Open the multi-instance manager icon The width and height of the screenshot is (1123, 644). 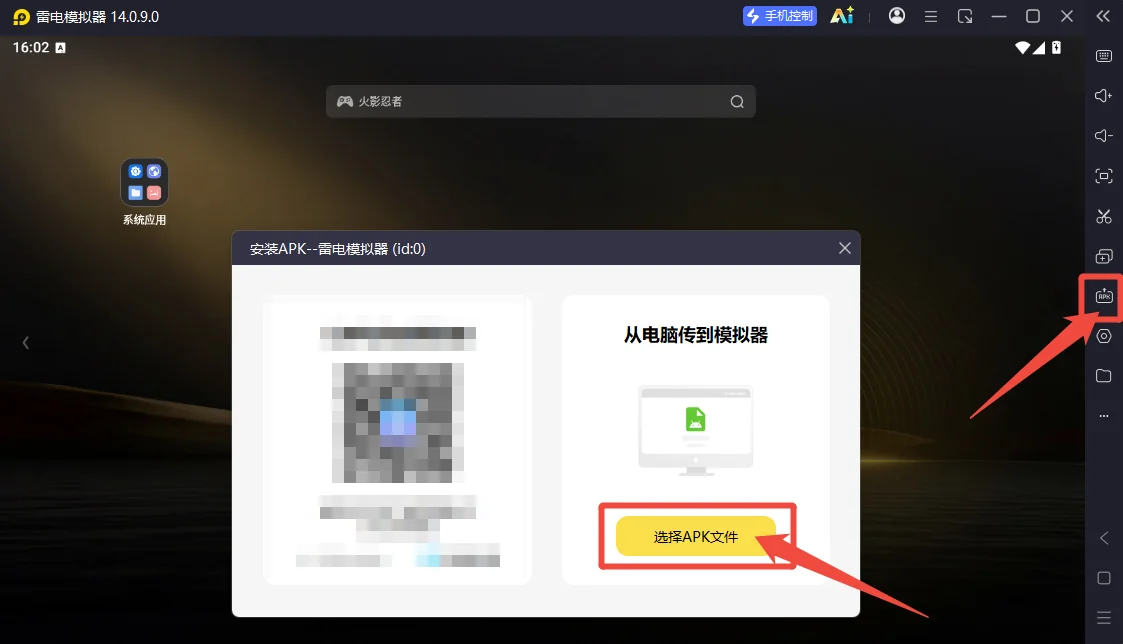1104,256
